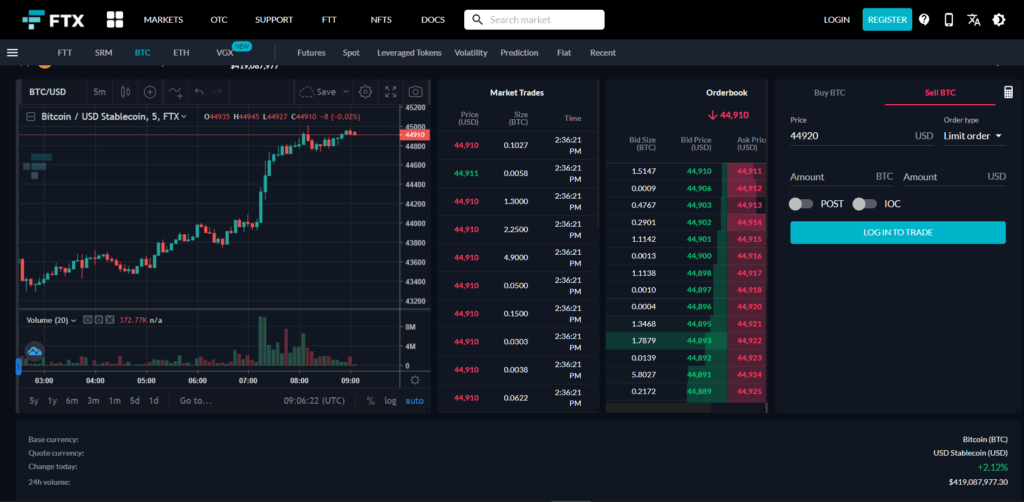The image size is (1024, 502).
Task: Toggle log scale on chart
Action: tap(391, 401)
